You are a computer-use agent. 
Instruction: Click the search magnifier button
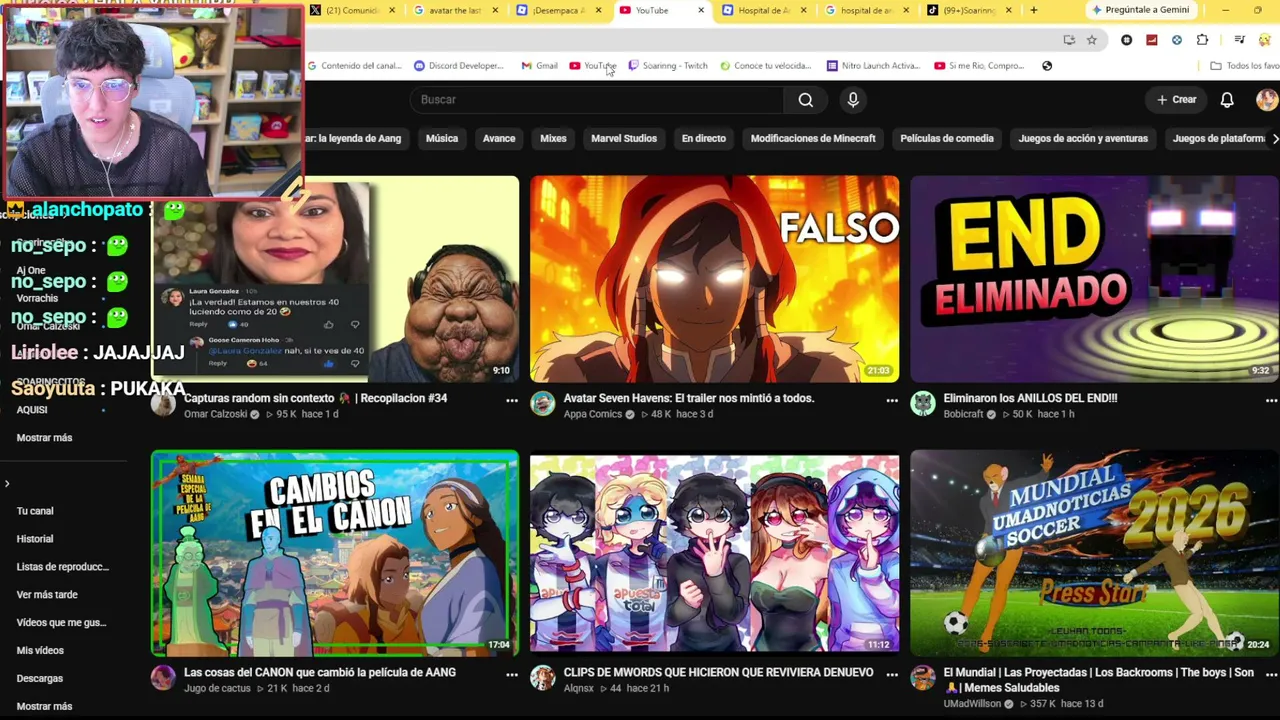pyautogui.click(x=805, y=100)
